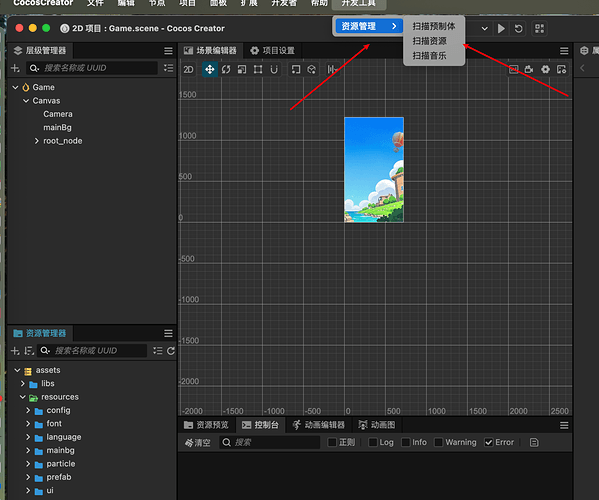Focus the hierarchy search field
The height and width of the screenshot is (500, 599).
click(x=92, y=68)
